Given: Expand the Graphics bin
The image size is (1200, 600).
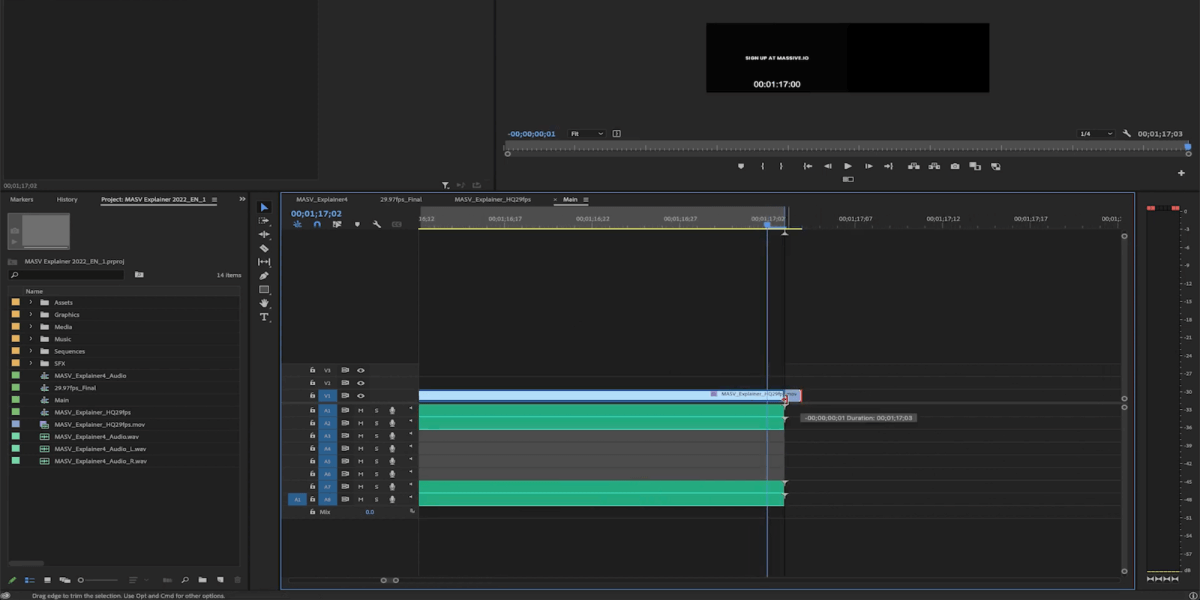Looking at the screenshot, I should [31, 314].
